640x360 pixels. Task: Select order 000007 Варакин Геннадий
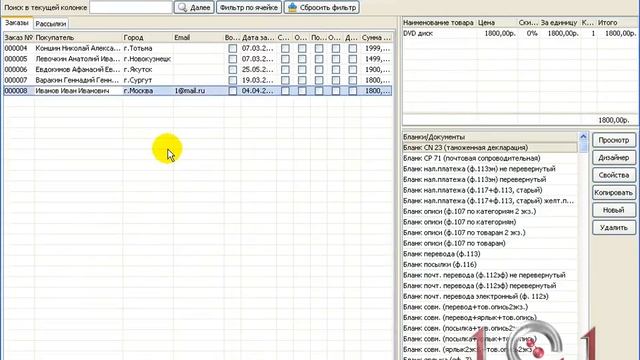coord(198,80)
